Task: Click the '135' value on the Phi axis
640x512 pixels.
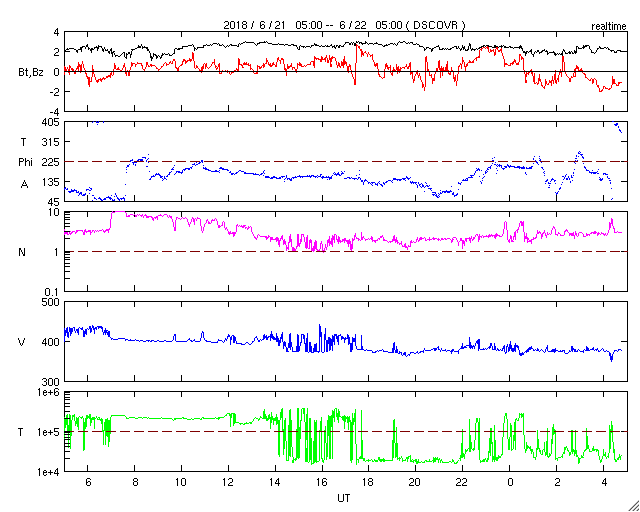Action: pyautogui.click(x=51, y=182)
